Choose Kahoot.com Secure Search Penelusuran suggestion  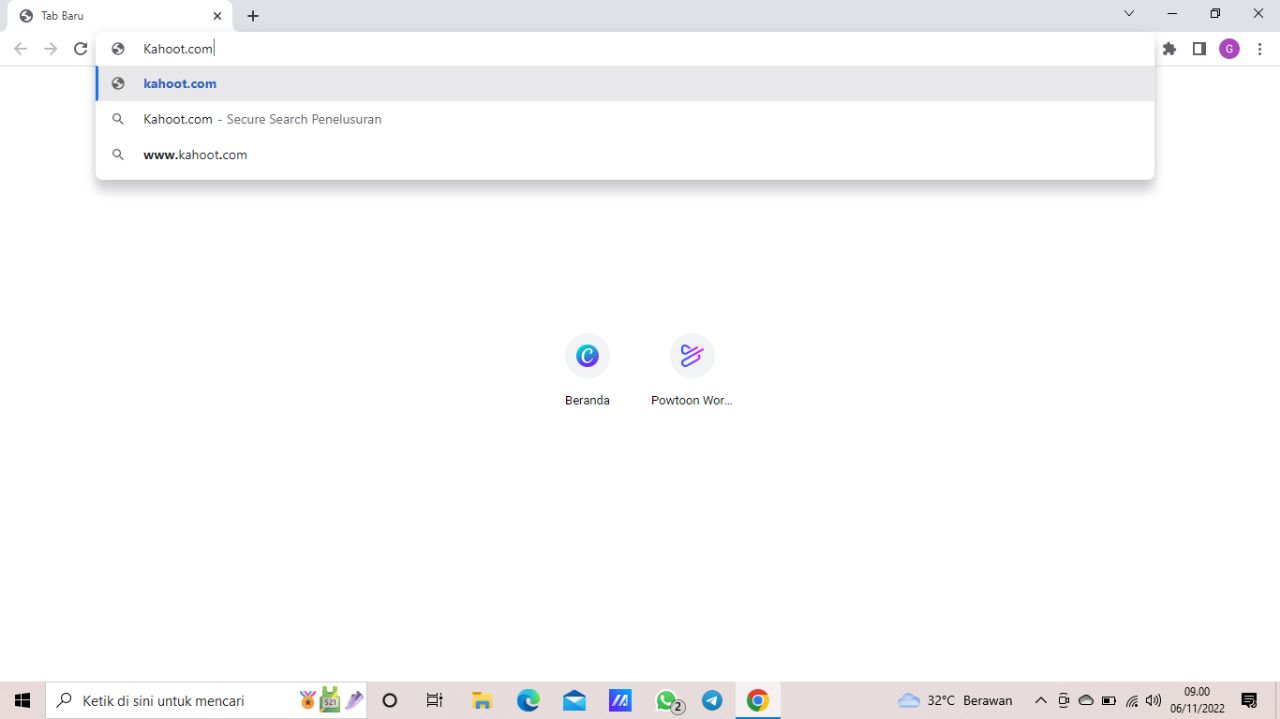tap(625, 119)
